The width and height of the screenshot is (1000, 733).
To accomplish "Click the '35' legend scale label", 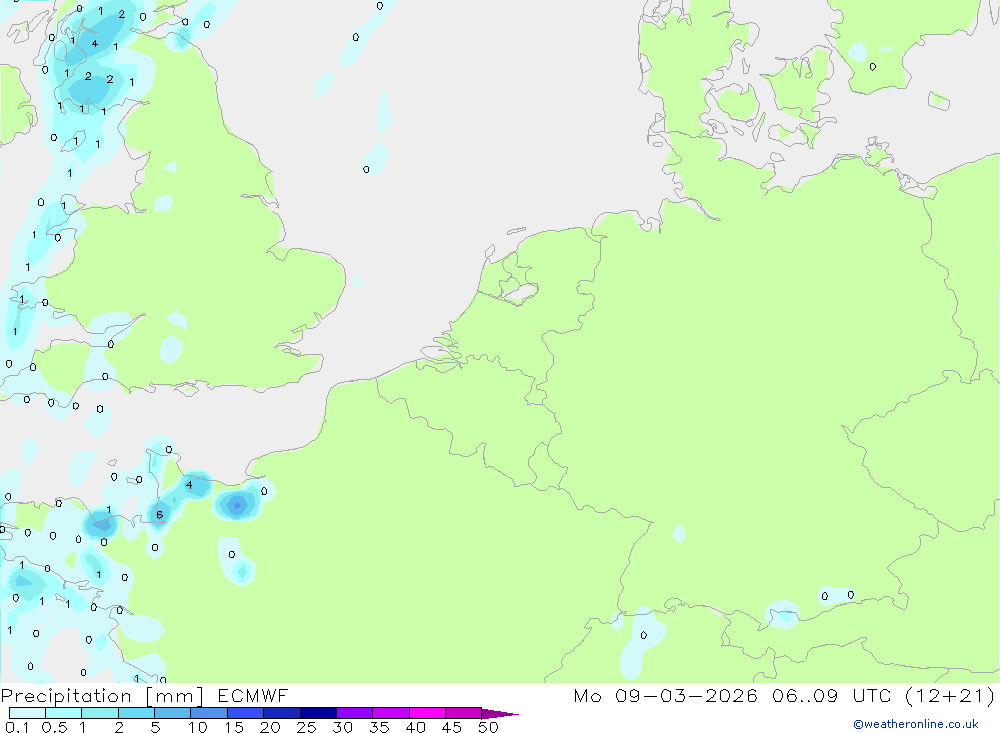I will (x=379, y=727).
